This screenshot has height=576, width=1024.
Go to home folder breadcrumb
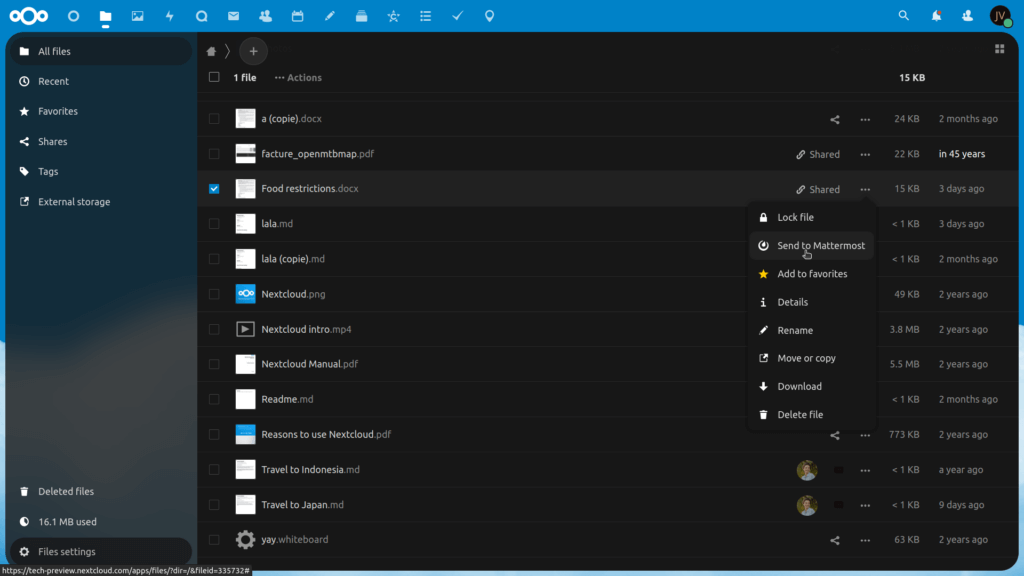pyautogui.click(x=211, y=51)
